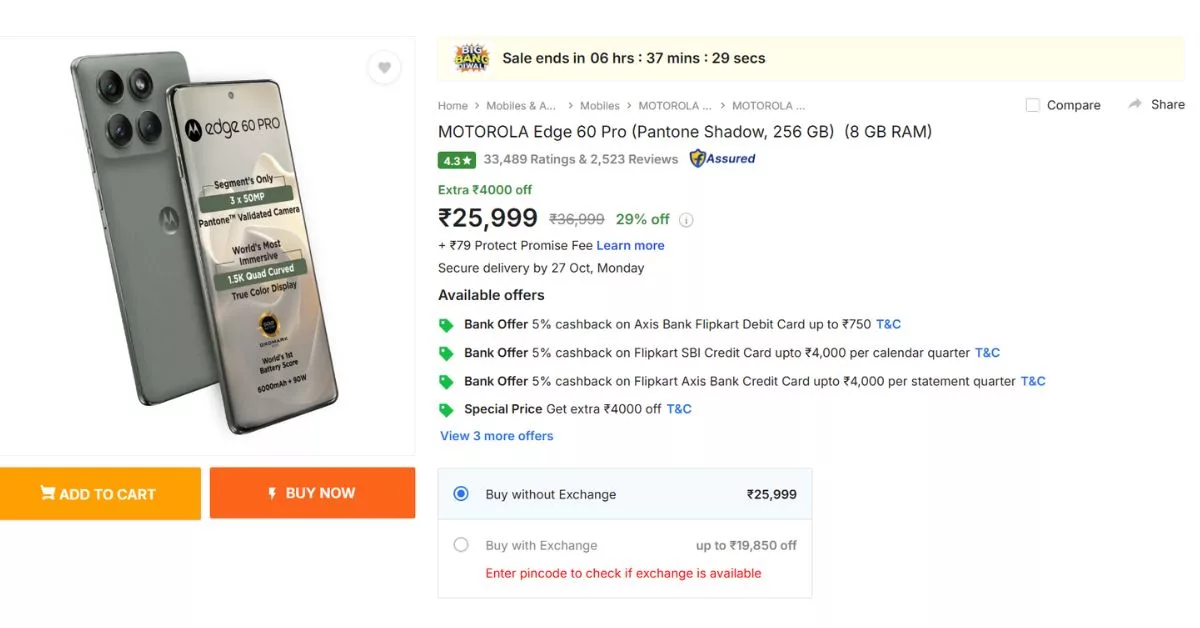The height and width of the screenshot is (628, 1200).
Task: Click the lightning icon on Buy Now
Action: tap(272, 492)
